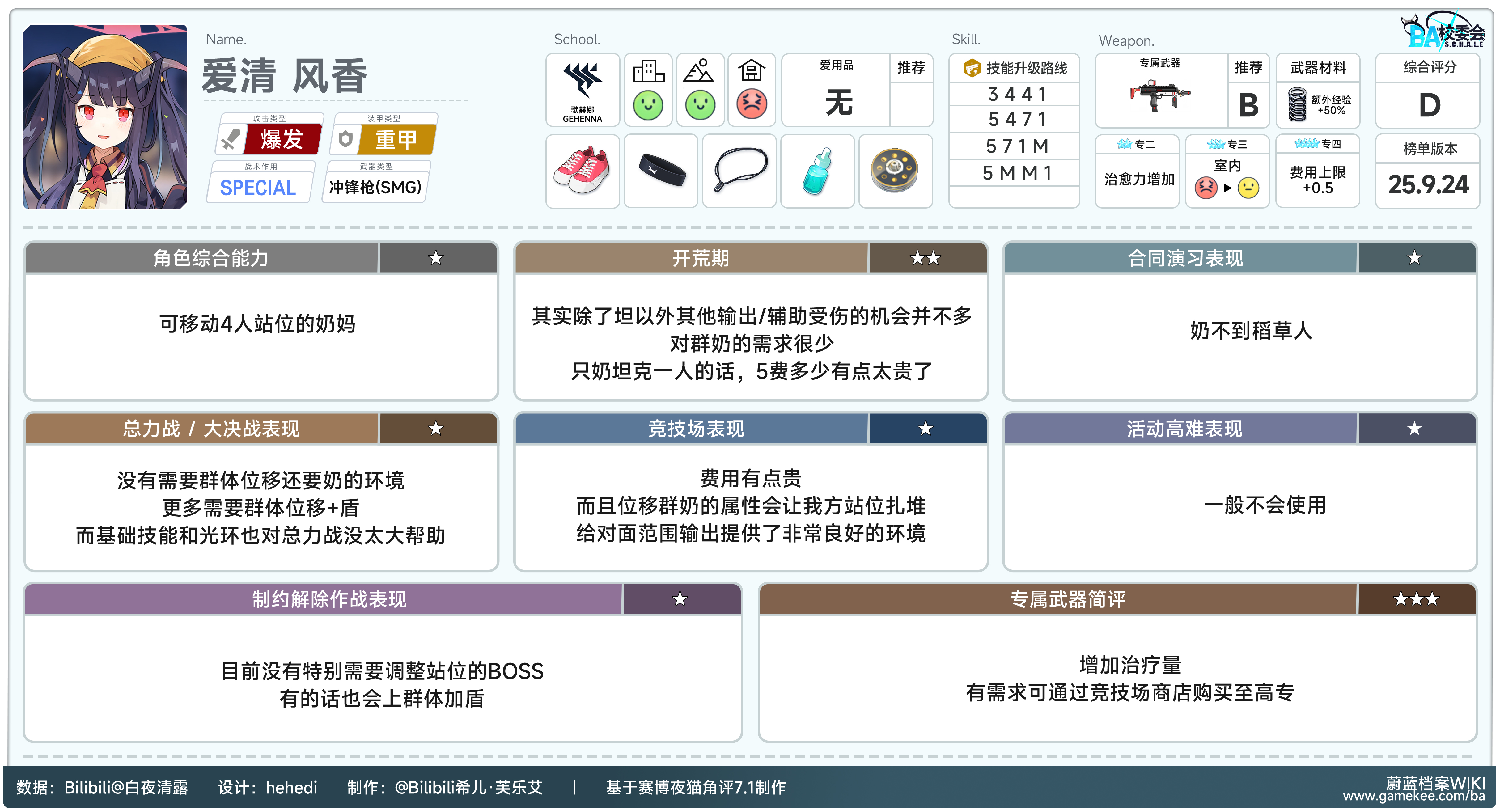Click the 重甲 armor type badge
Viewport: 1500px width, 812px height.
[396, 140]
